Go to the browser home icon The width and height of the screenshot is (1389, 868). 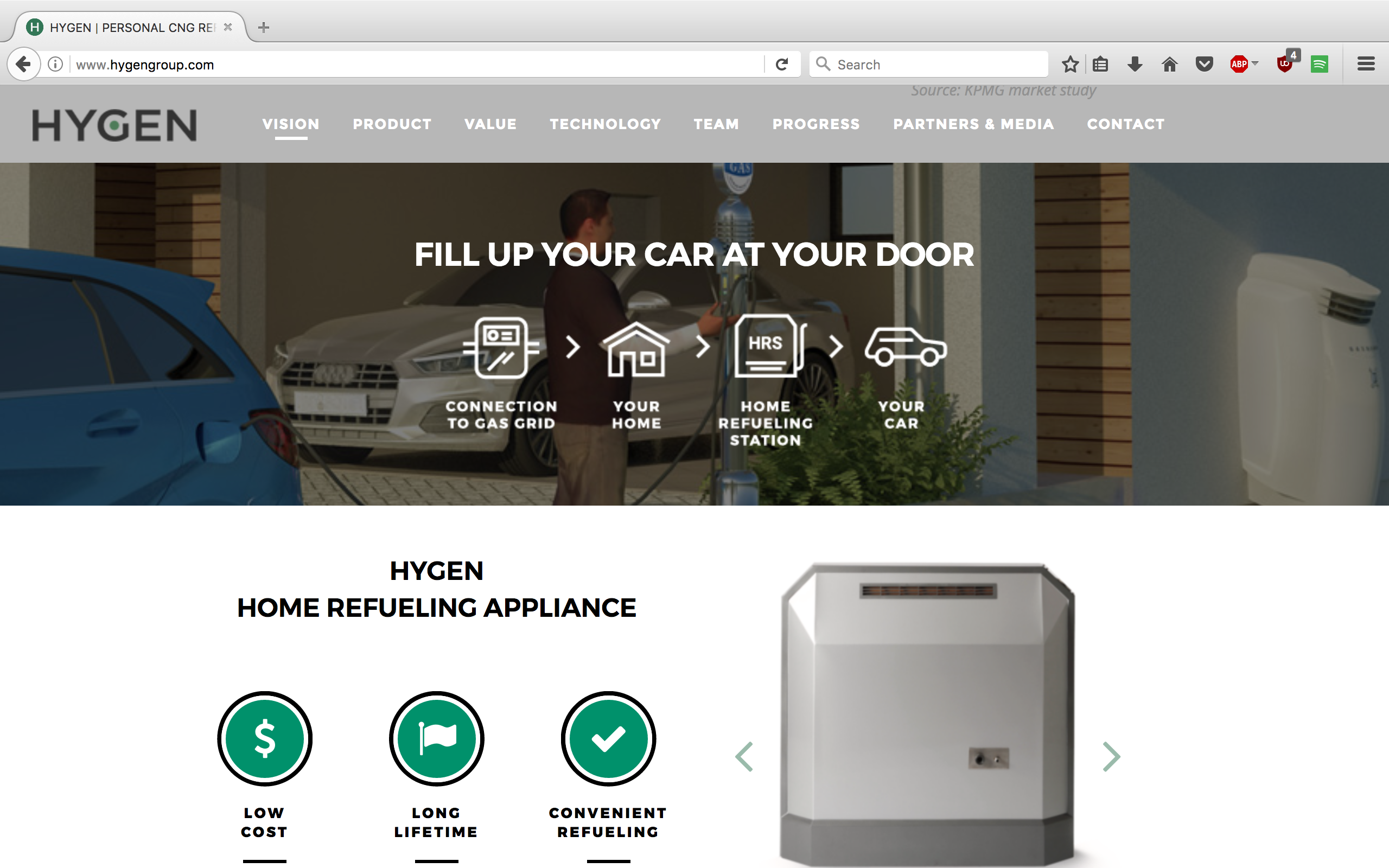(x=1169, y=65)
